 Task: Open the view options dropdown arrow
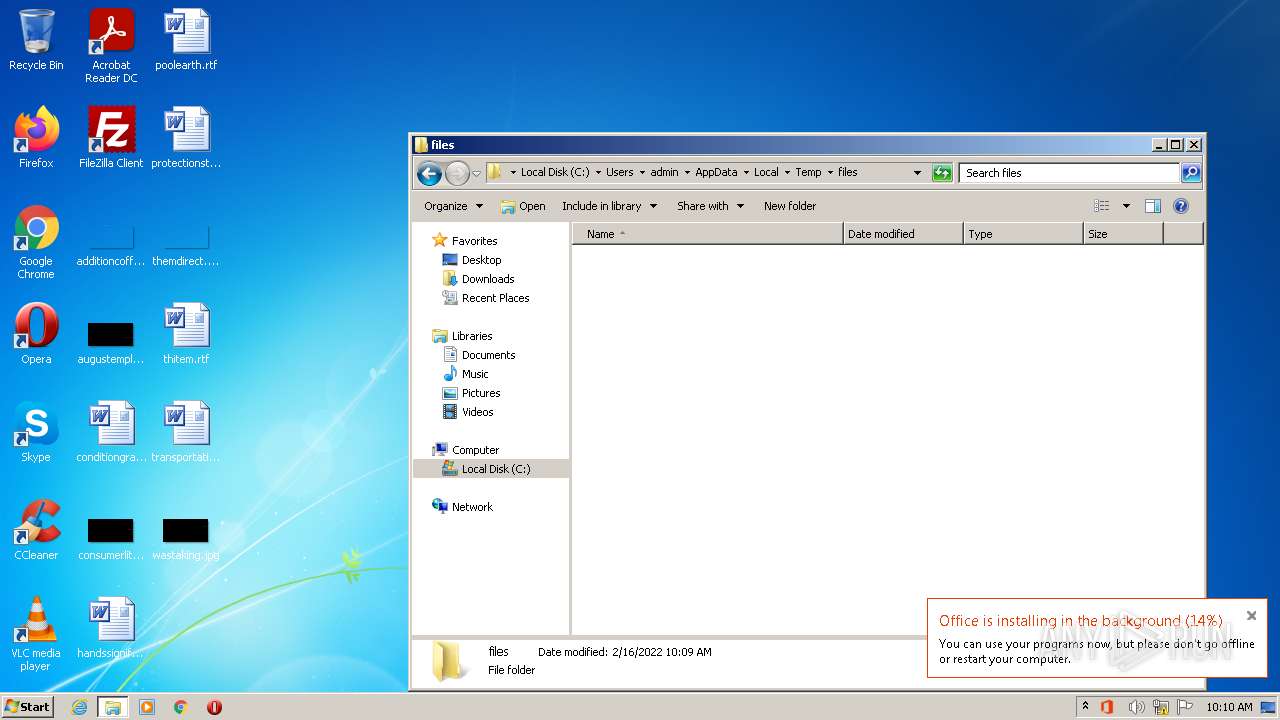point(1126,206)
